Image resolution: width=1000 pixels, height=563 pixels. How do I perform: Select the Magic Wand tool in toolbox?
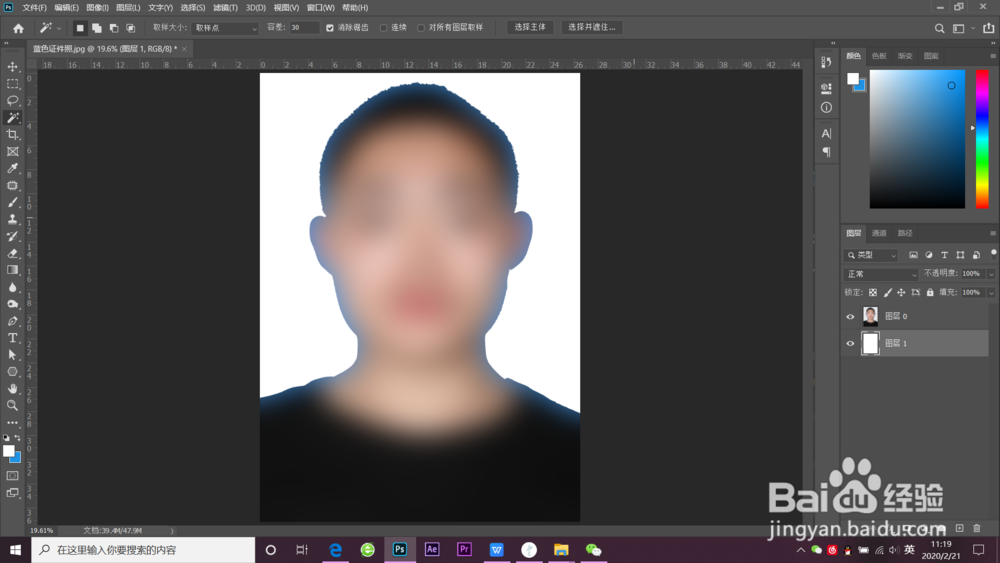coord(12,117)
